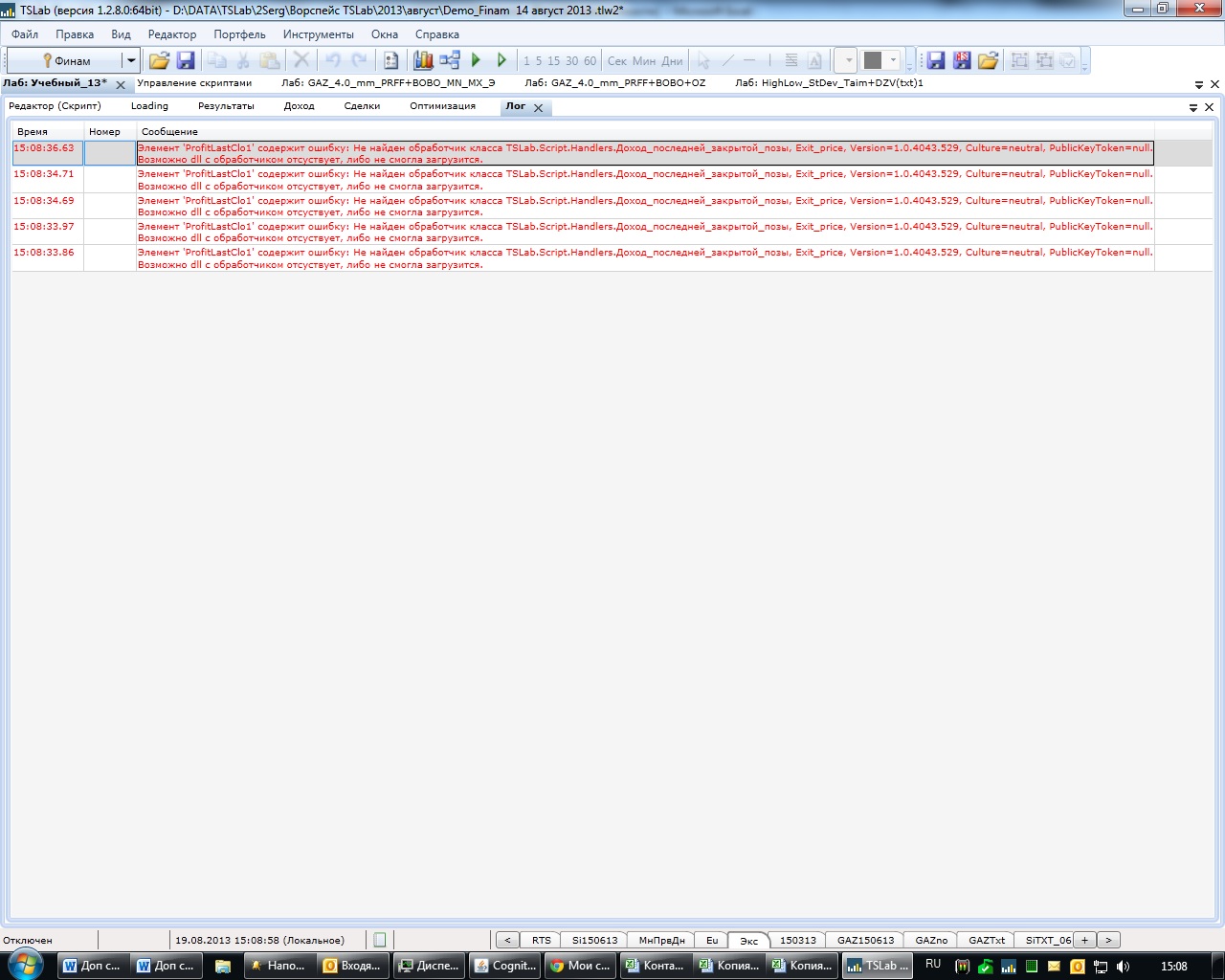This screenshot has height=980, width=1225.
Task: Click the layout icon with checkmark
Action: tap(1068, 60)
